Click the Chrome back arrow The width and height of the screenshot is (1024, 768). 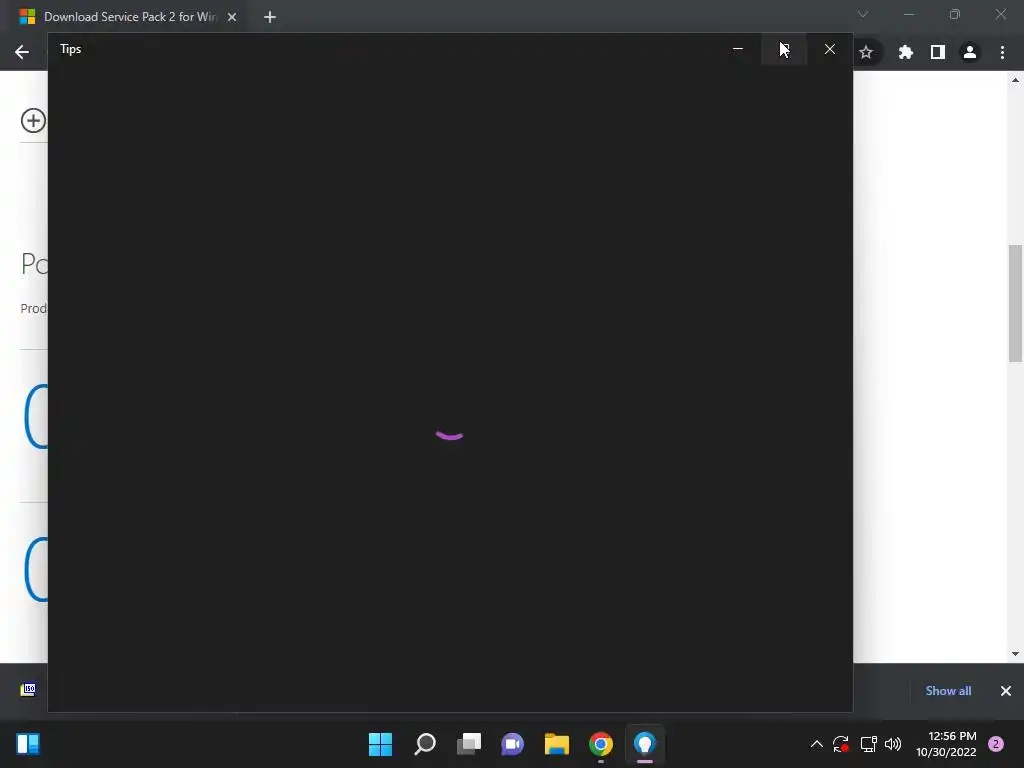point(22,52)
